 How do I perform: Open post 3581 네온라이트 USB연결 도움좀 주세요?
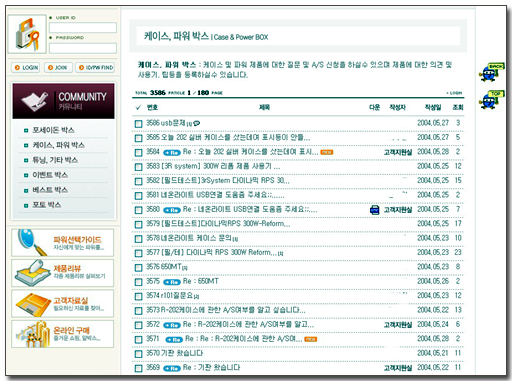[223, 195]
